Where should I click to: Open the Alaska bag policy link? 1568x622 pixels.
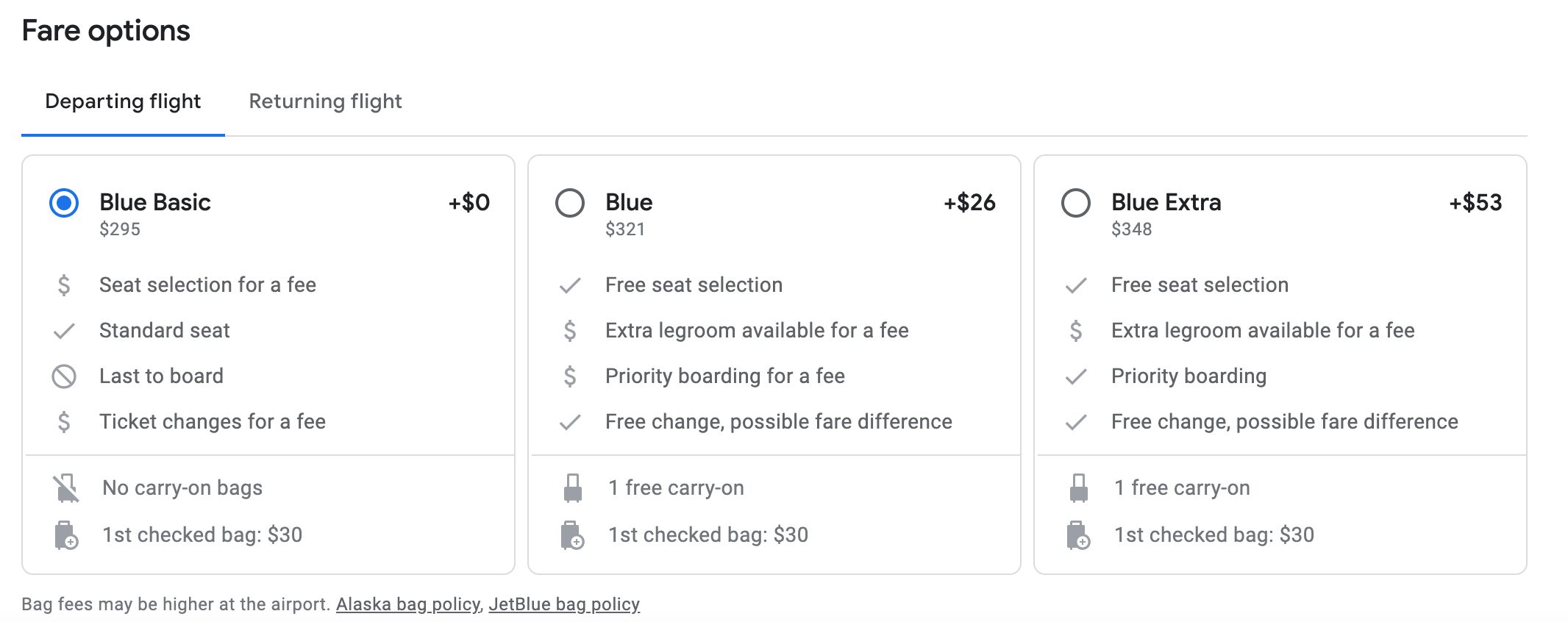(x=407, y=604)
